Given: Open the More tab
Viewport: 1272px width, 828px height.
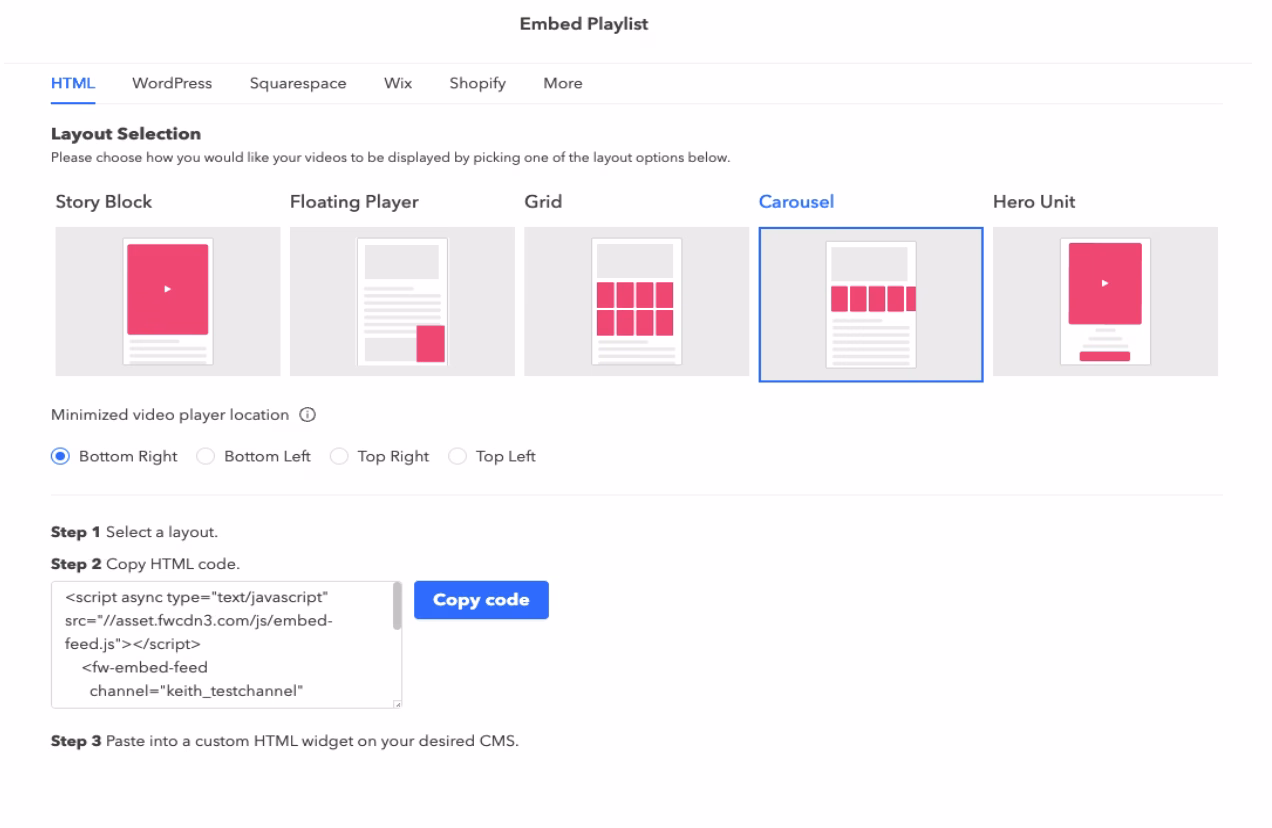Looking at the screenshot, I should pos(563,84).
